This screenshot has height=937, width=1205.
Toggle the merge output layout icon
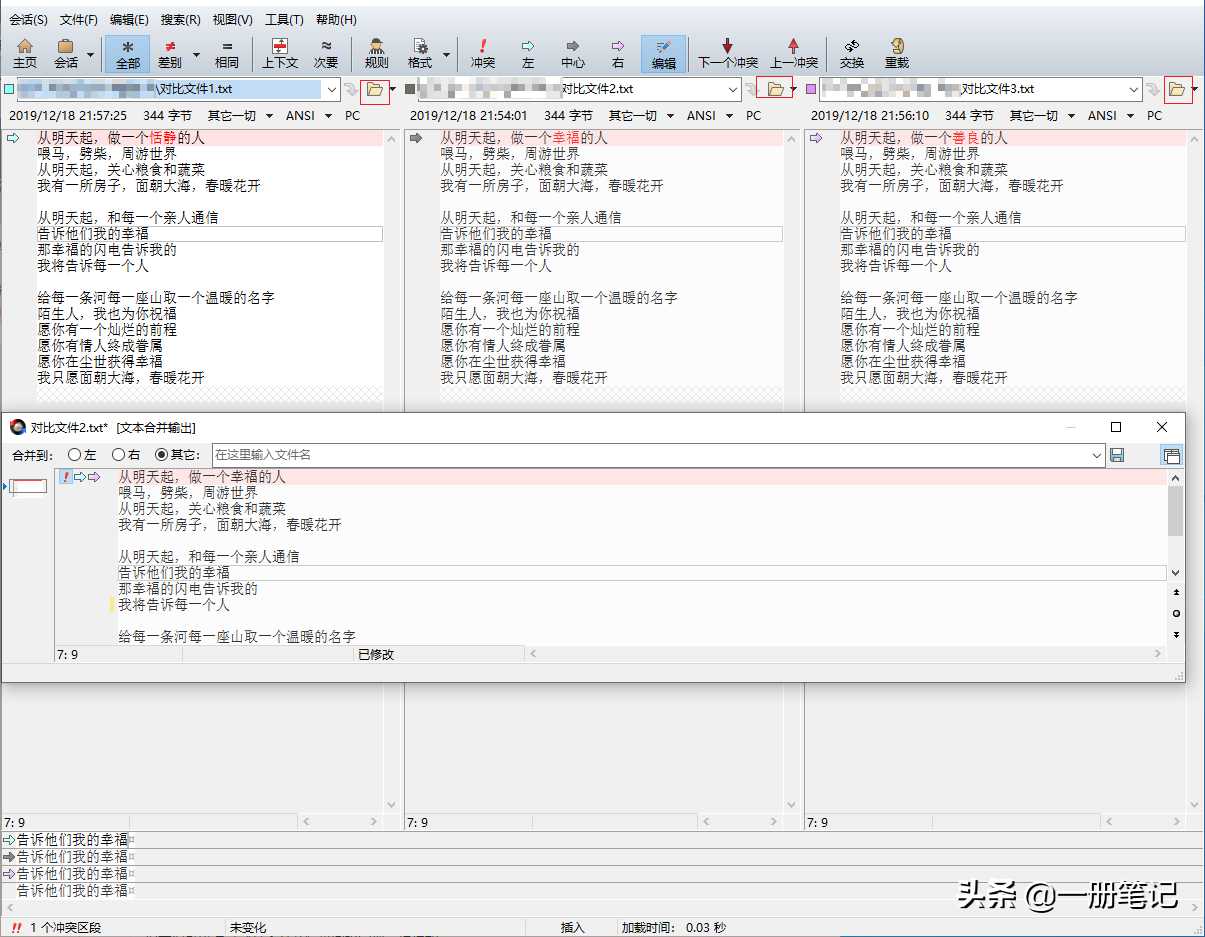(x=1171, y=455)
